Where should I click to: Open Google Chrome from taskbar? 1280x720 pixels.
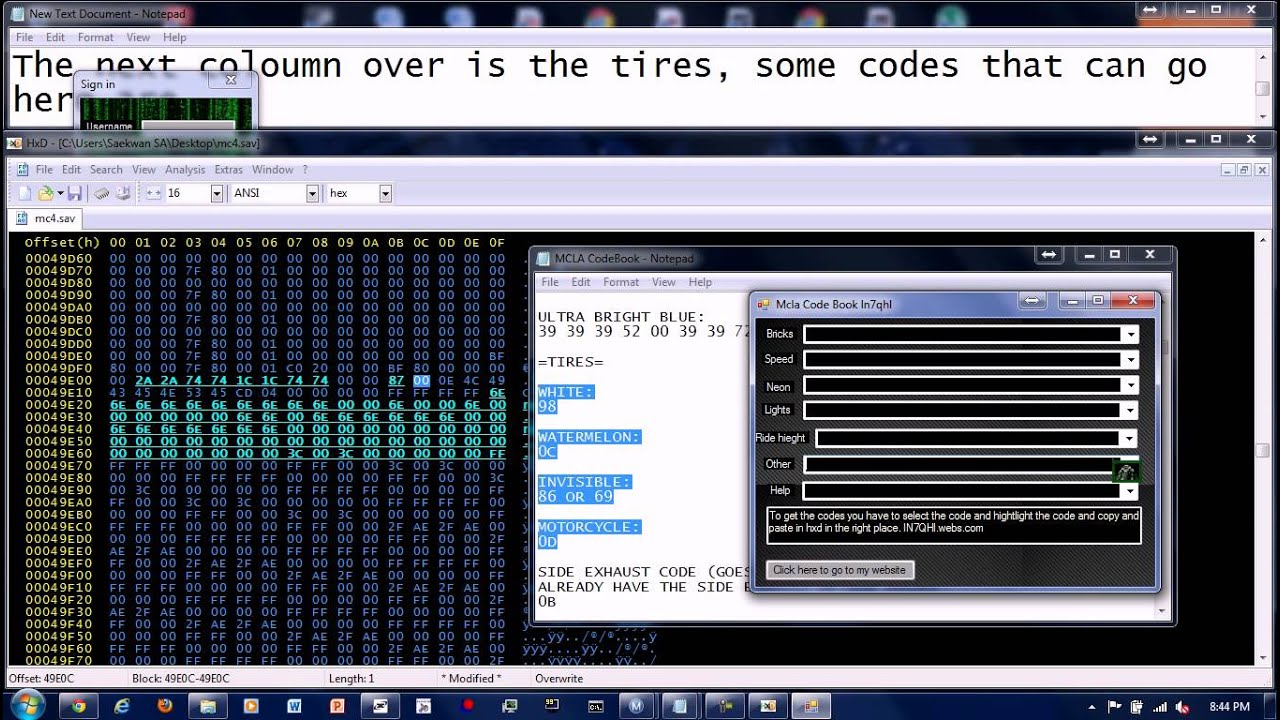click(78, 706)
